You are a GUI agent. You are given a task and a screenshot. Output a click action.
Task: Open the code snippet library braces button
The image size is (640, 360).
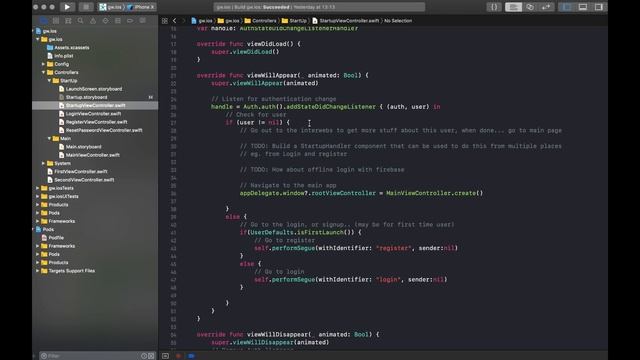(494, 7)
